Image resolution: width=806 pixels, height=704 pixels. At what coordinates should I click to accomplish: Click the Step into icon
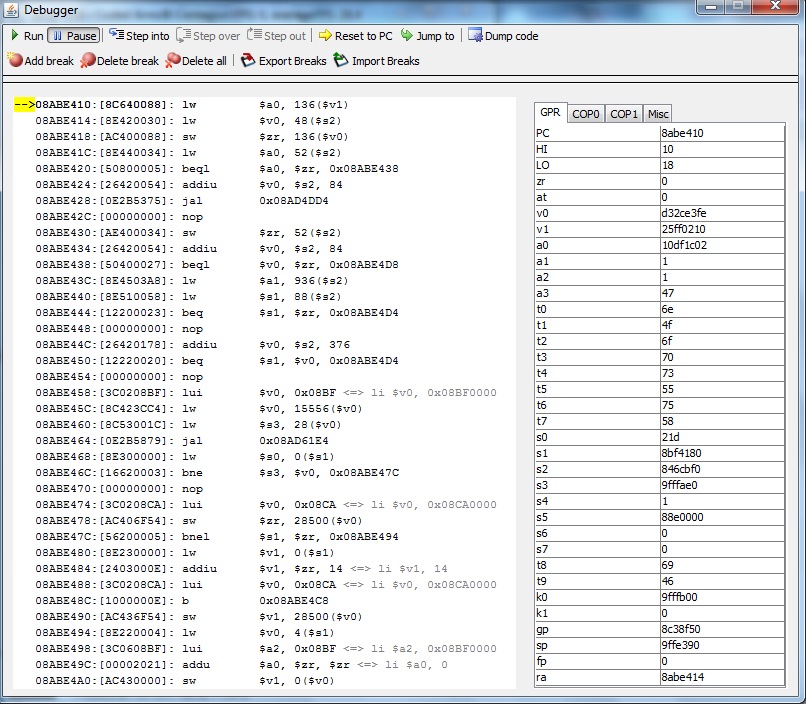[116, 35]
